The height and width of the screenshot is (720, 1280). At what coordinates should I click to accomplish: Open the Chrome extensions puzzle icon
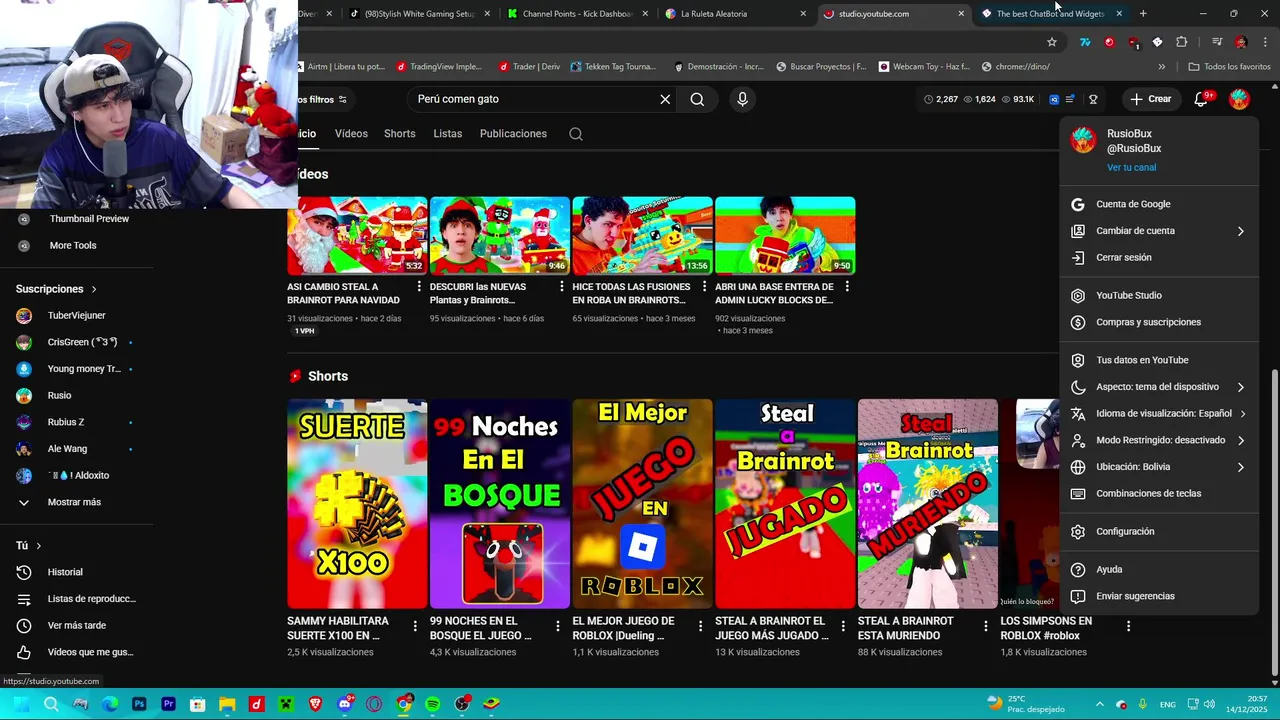tap(1182, 42)
